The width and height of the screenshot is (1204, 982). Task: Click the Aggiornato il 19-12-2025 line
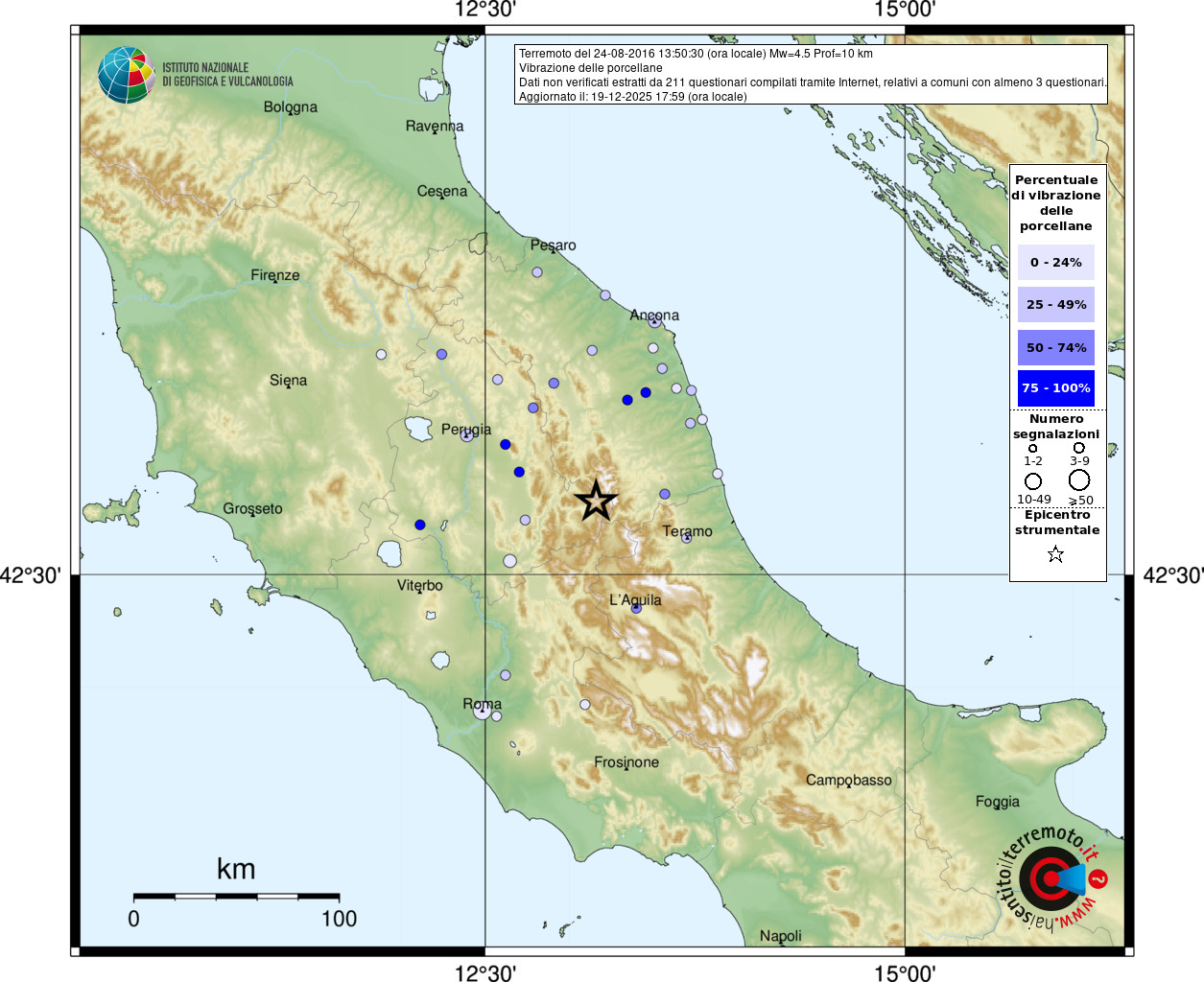633,97
